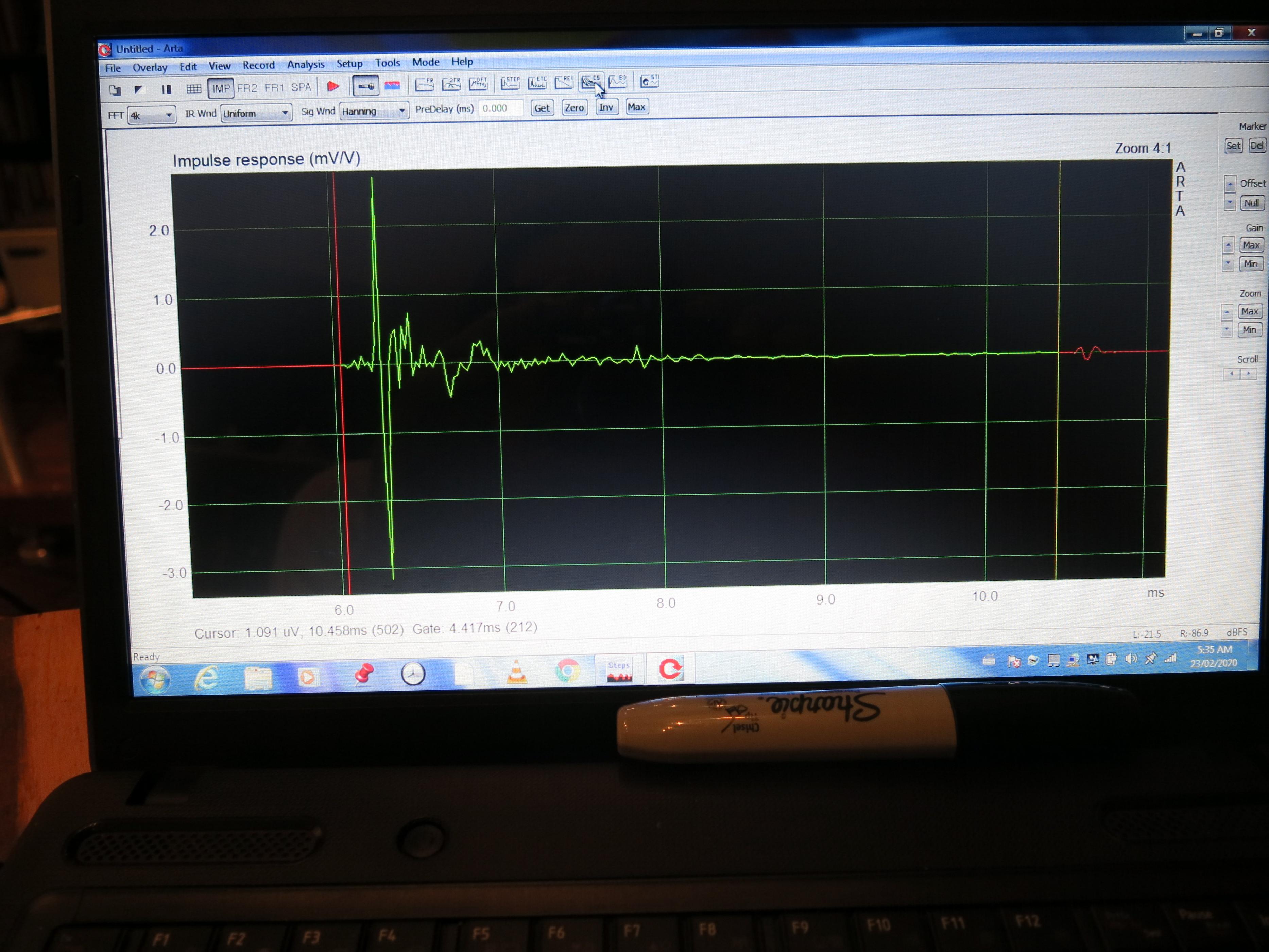
Task: Toggle the signal generator plug icon
Action: 365,85
